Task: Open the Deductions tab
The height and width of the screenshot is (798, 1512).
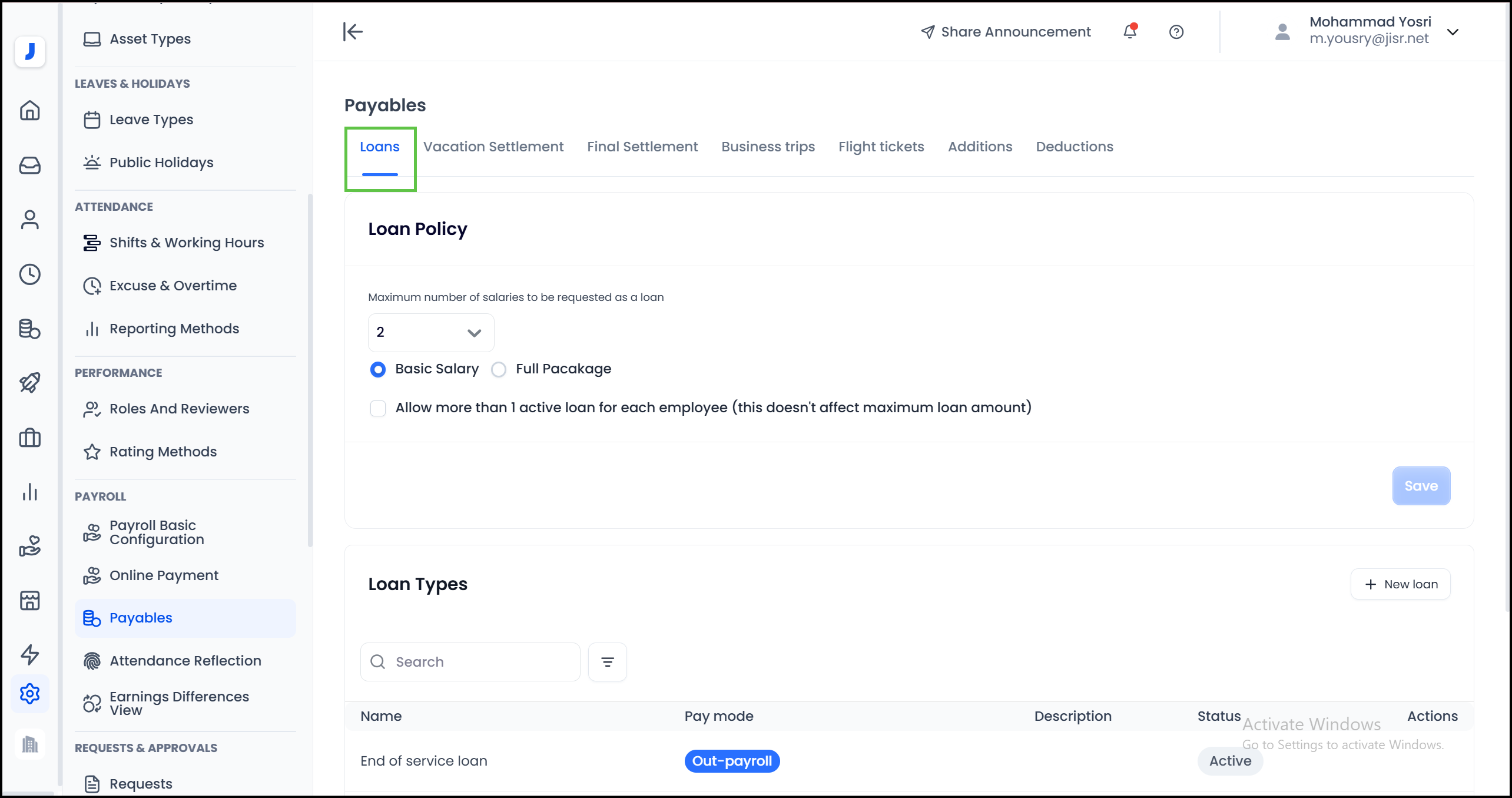Action: coord(1074,147)
